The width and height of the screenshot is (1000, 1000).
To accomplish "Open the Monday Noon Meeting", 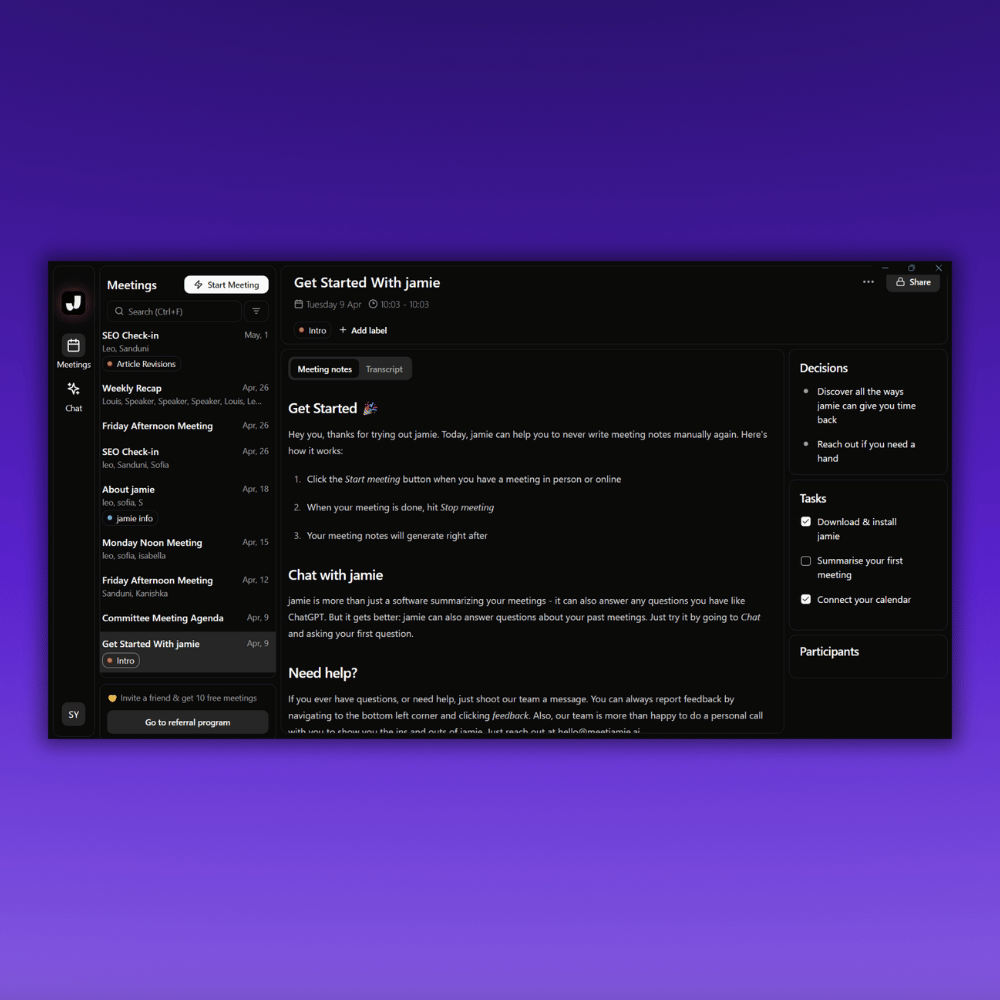I will 186,548.
